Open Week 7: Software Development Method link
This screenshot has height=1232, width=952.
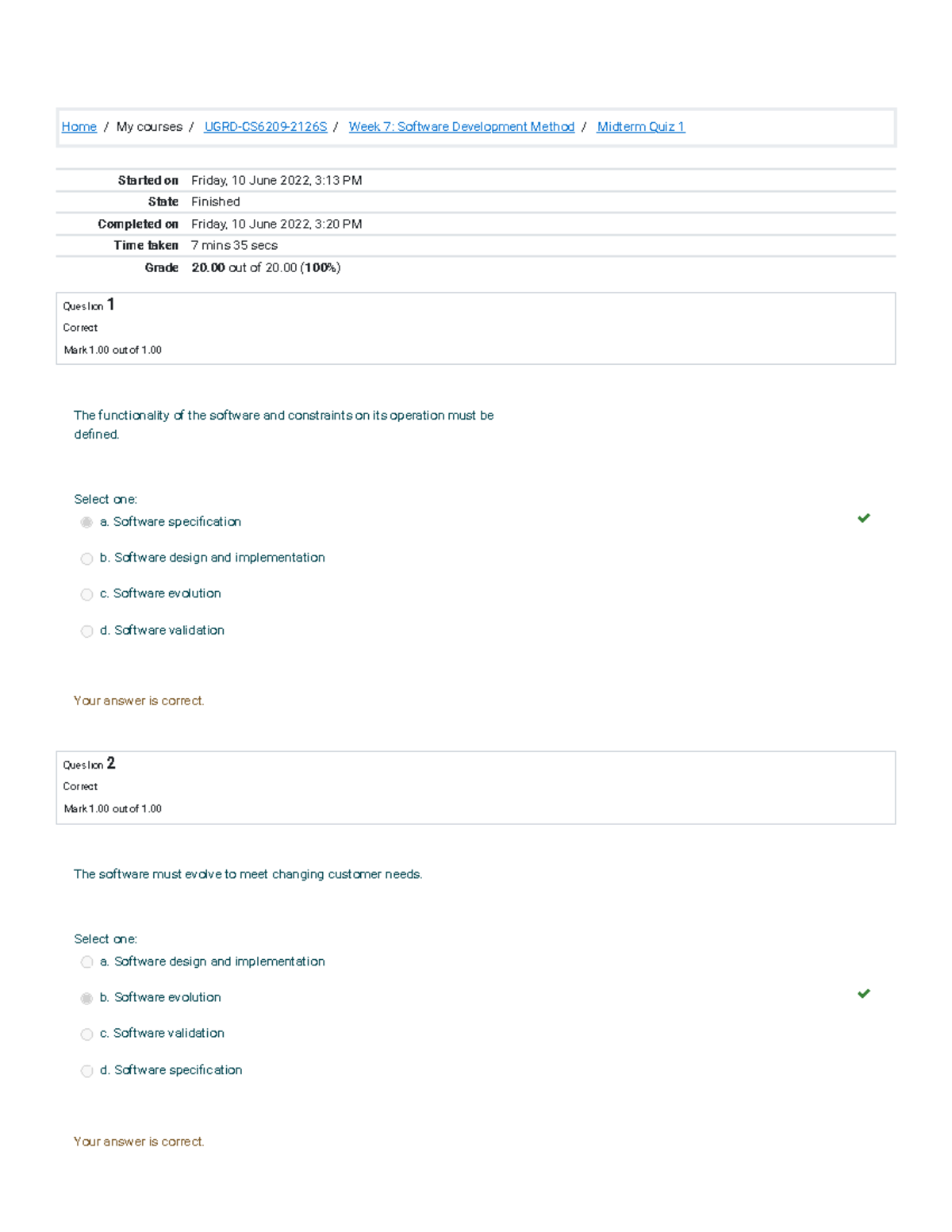point(462,127)
